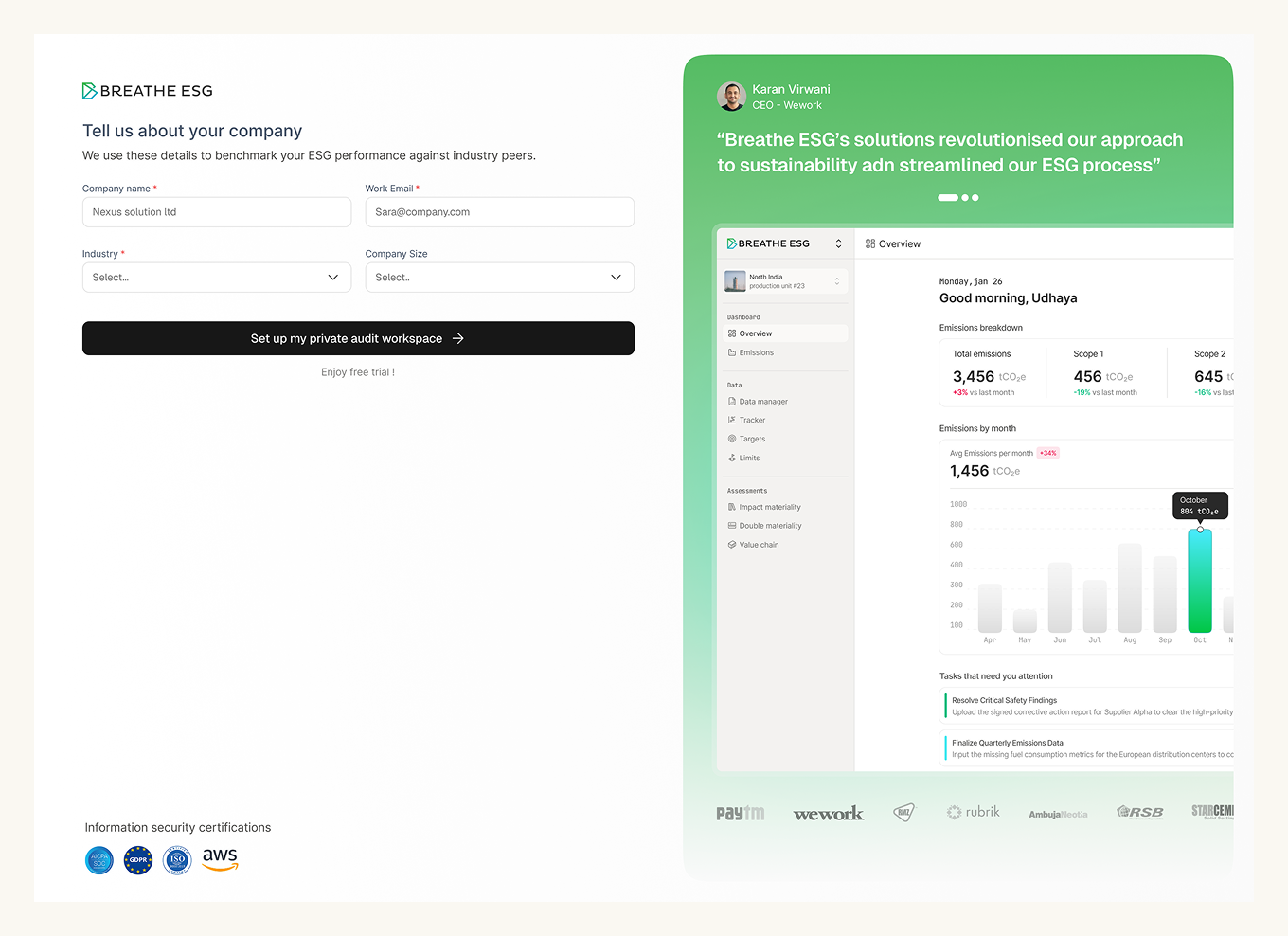Open Double materiality assessment
The image size is (1288, 936).
[784, 526]
